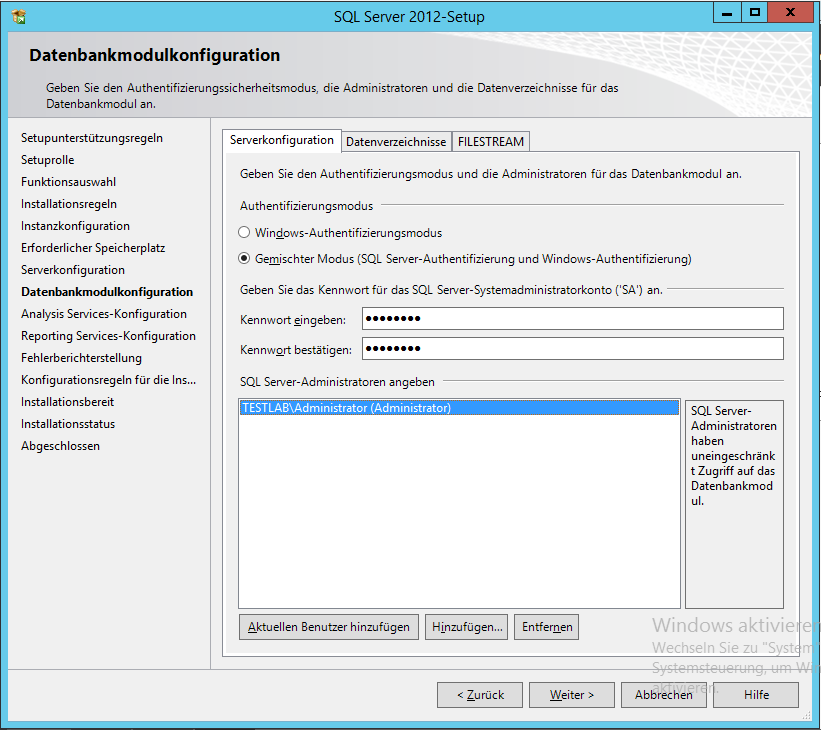
Task: Maximize the SQL Server 2012-Setup window
Action: point(755,13)
